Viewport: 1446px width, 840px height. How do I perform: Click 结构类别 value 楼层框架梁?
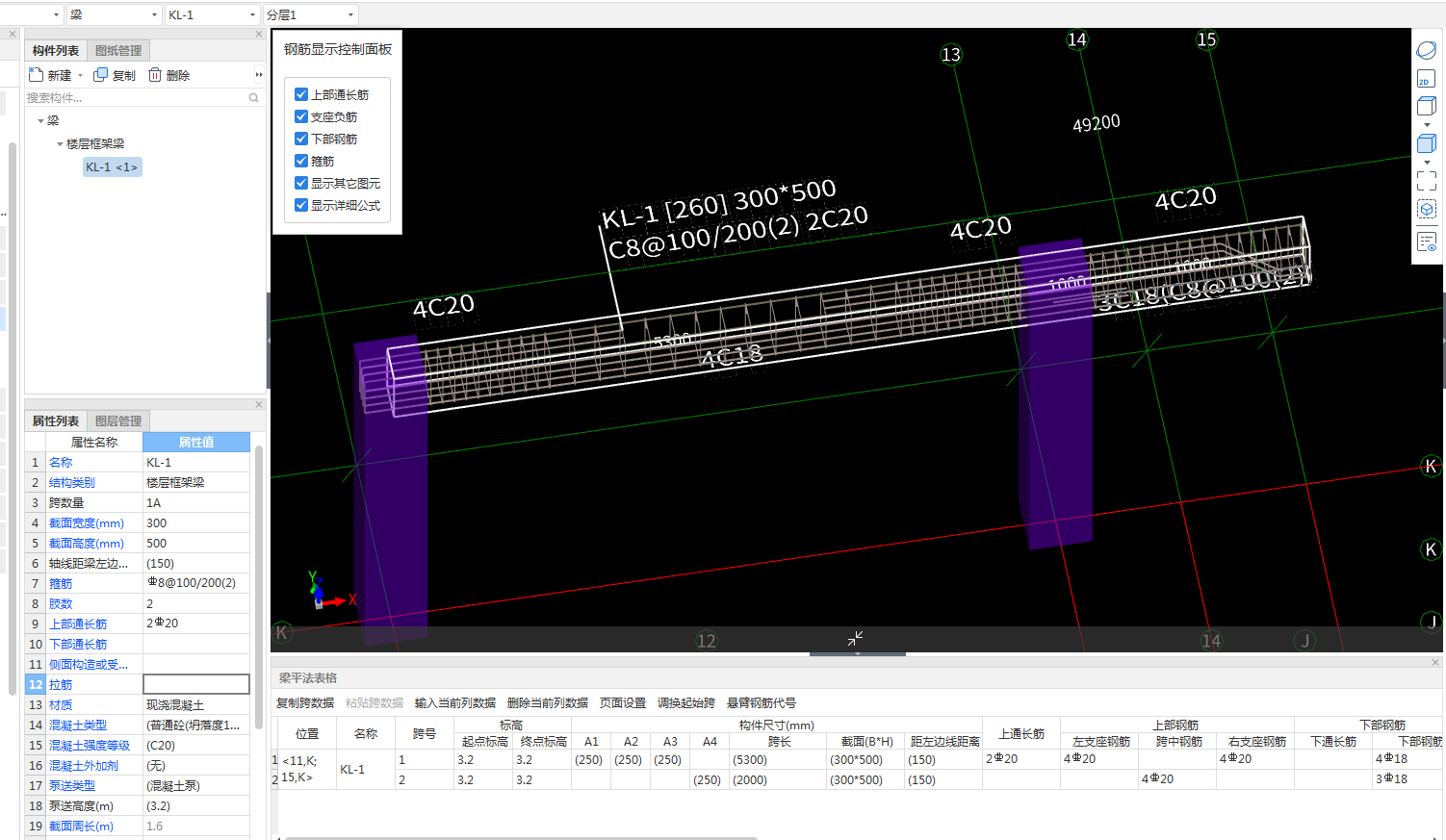coord(196,483)
